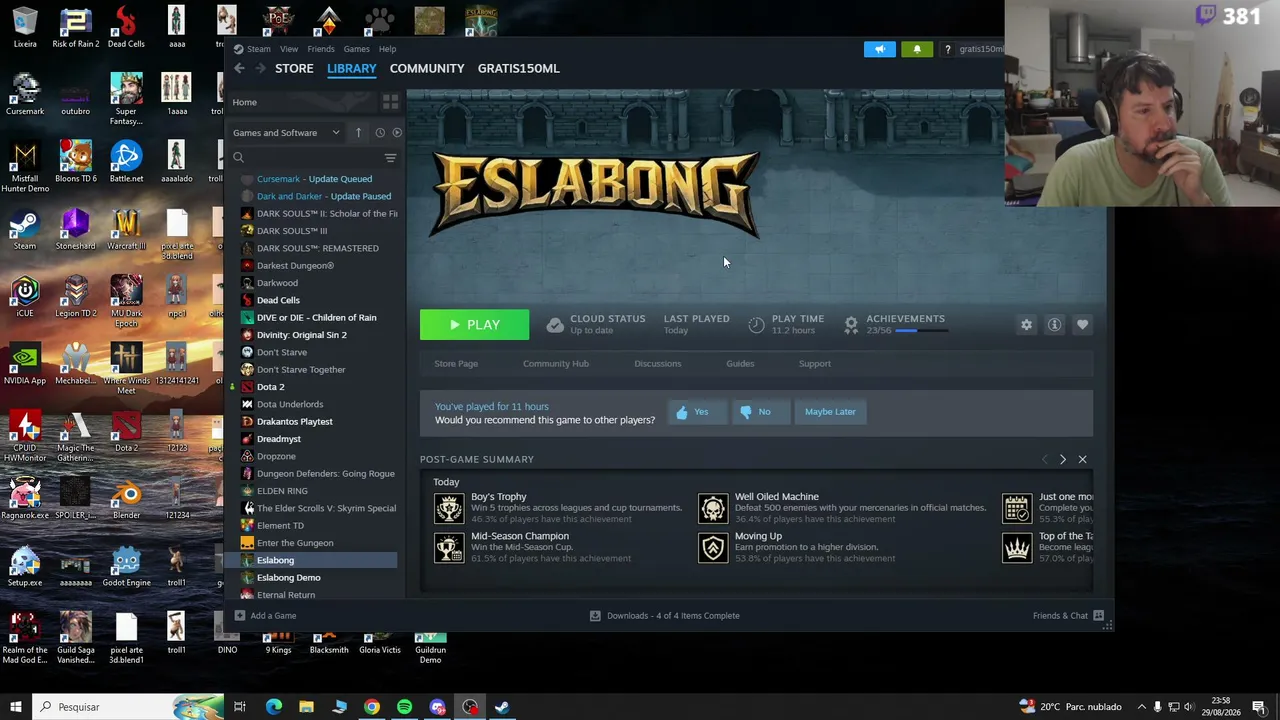Open the Help menu
Viewport: 1280px width, 720px height.
pyautogui.click(x=387, y=49)
